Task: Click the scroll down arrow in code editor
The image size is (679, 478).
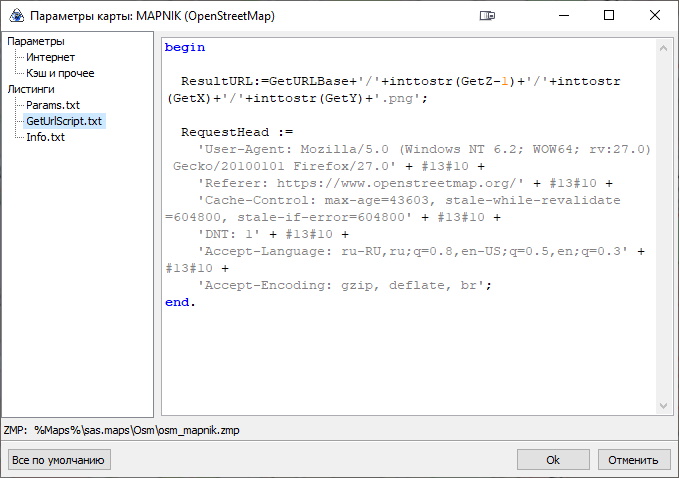Action: (x=663, y=407)
